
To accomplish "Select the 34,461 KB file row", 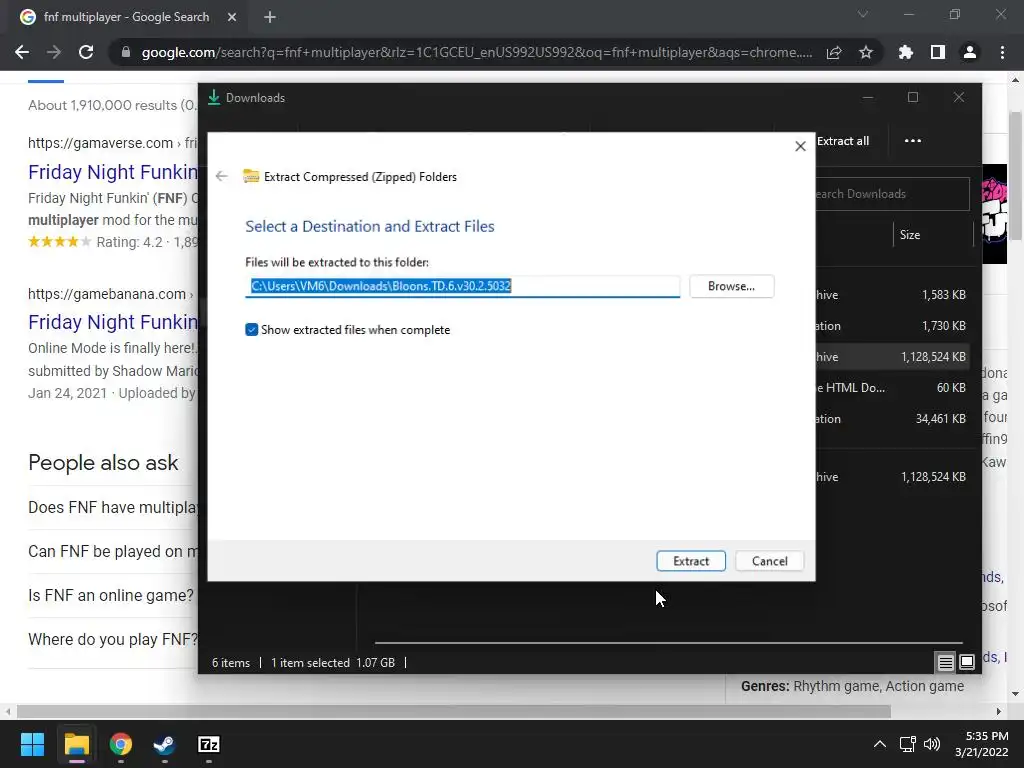I will (x=892, y=419).
